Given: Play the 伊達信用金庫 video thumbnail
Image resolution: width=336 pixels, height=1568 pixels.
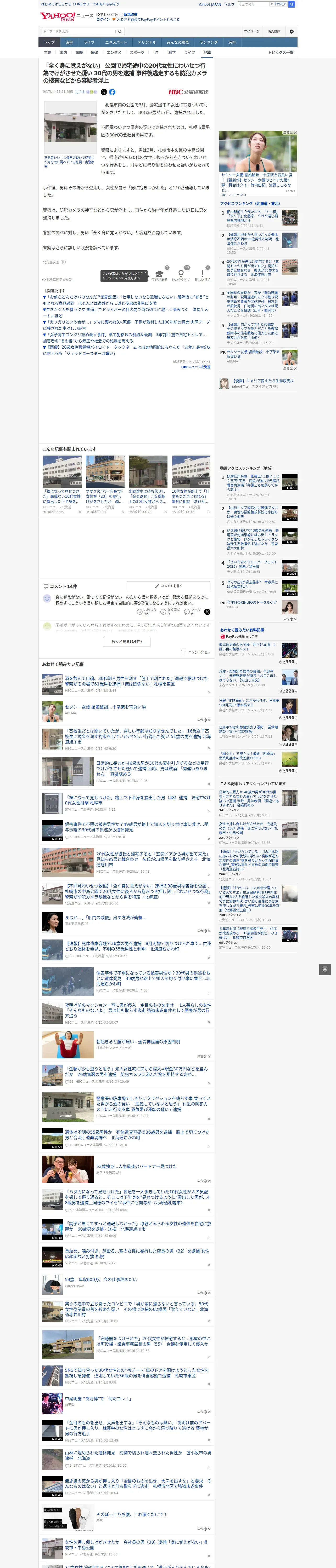Looking at the screenshot, I should pos(290,482).
